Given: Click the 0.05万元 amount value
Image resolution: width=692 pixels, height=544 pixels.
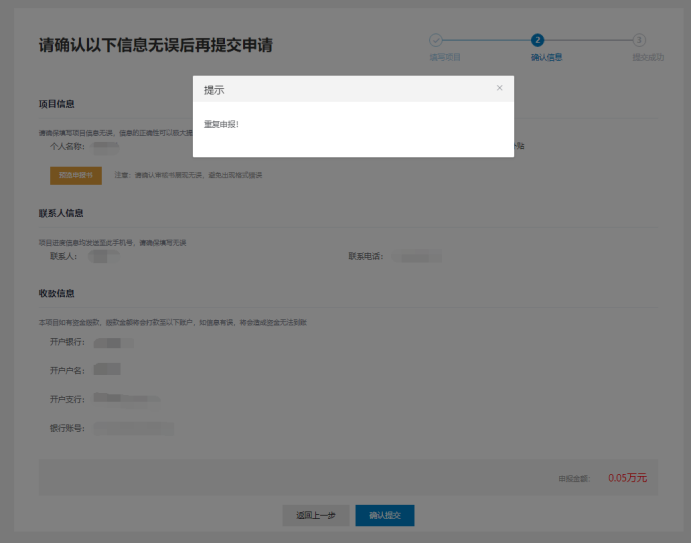Looking at the screenshot, I should point(628,478).
